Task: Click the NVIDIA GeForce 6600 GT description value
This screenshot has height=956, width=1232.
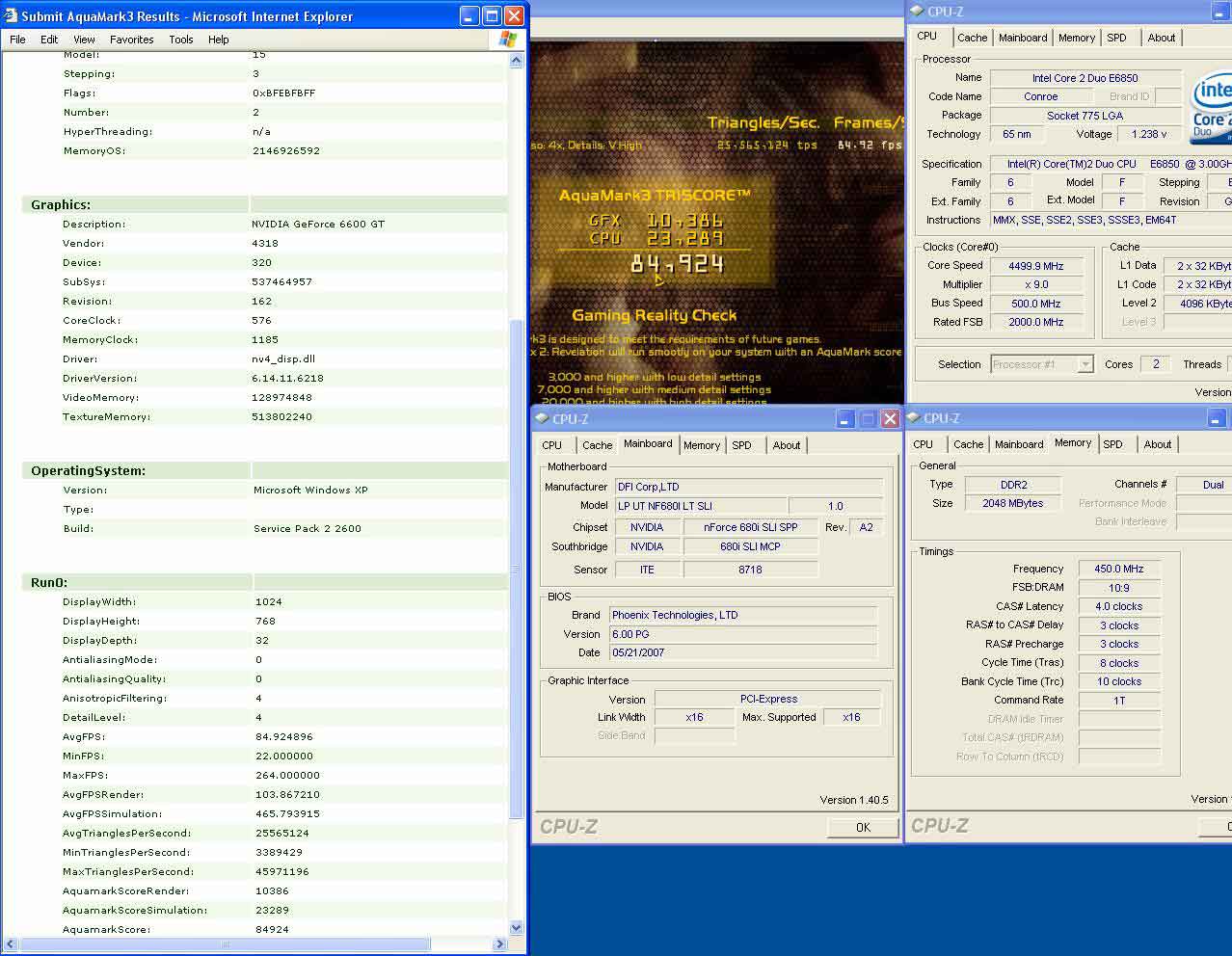Action: click(318, 224)
